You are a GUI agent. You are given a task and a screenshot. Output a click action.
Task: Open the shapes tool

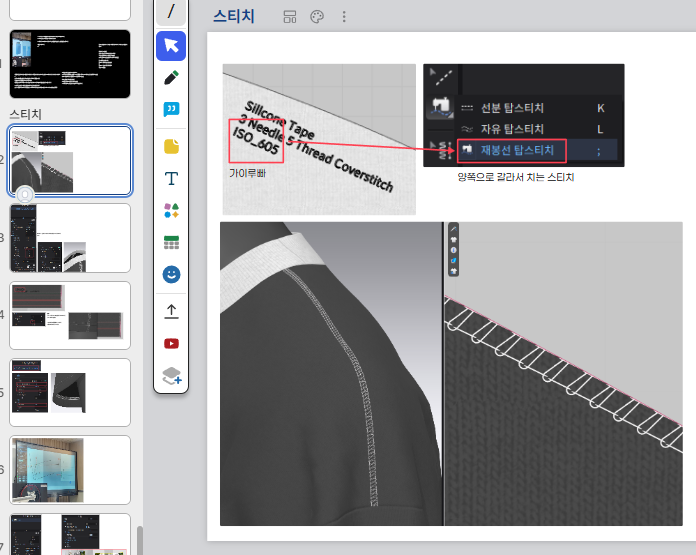tap(171, 210)
